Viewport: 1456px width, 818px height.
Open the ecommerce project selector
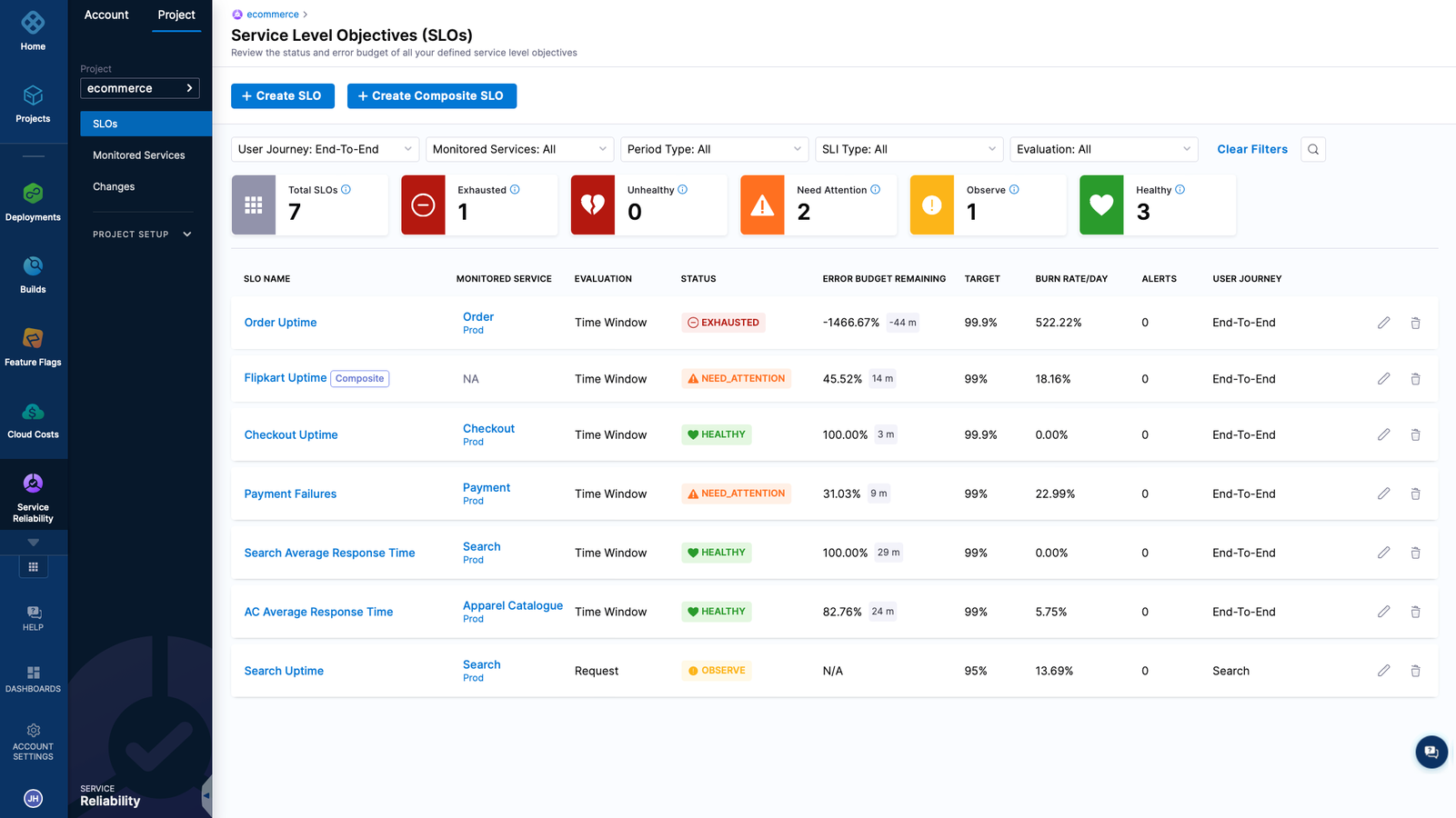[x=140, y=88]
